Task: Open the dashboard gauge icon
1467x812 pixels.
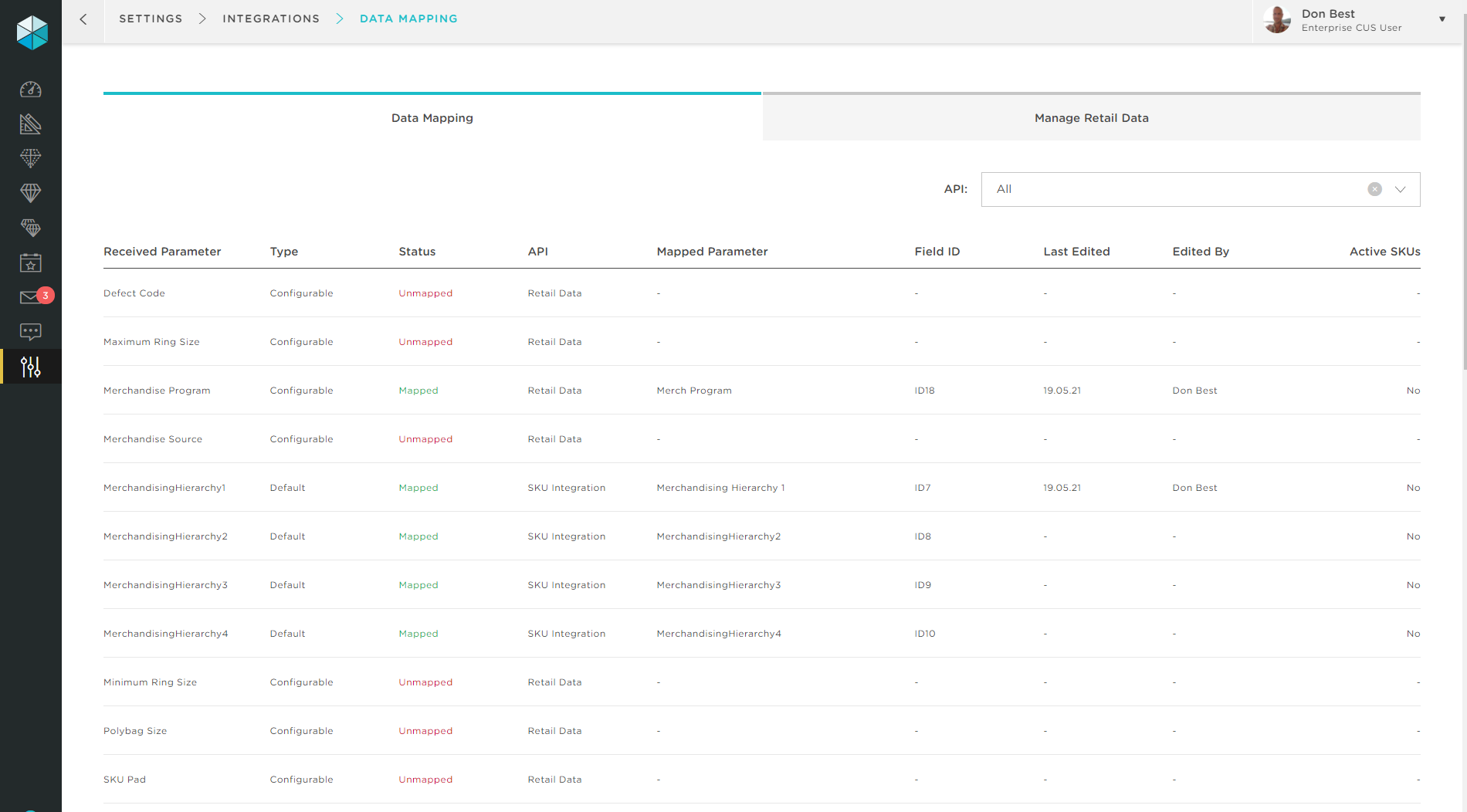Action: [31, 90]
